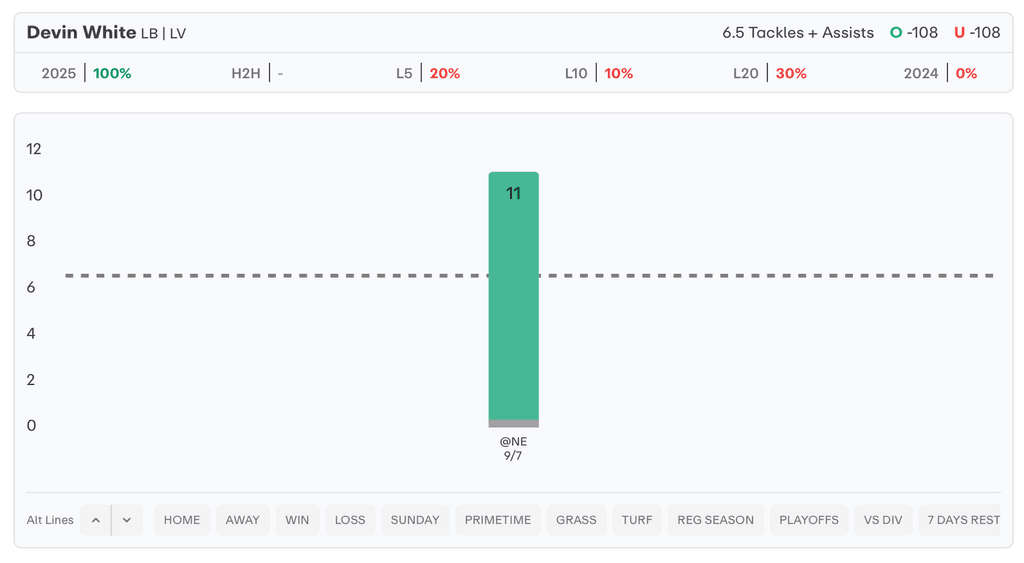The image size is (1024, 563).
Task: Select the TURF surface filter
Action: (x=637, y=520)
